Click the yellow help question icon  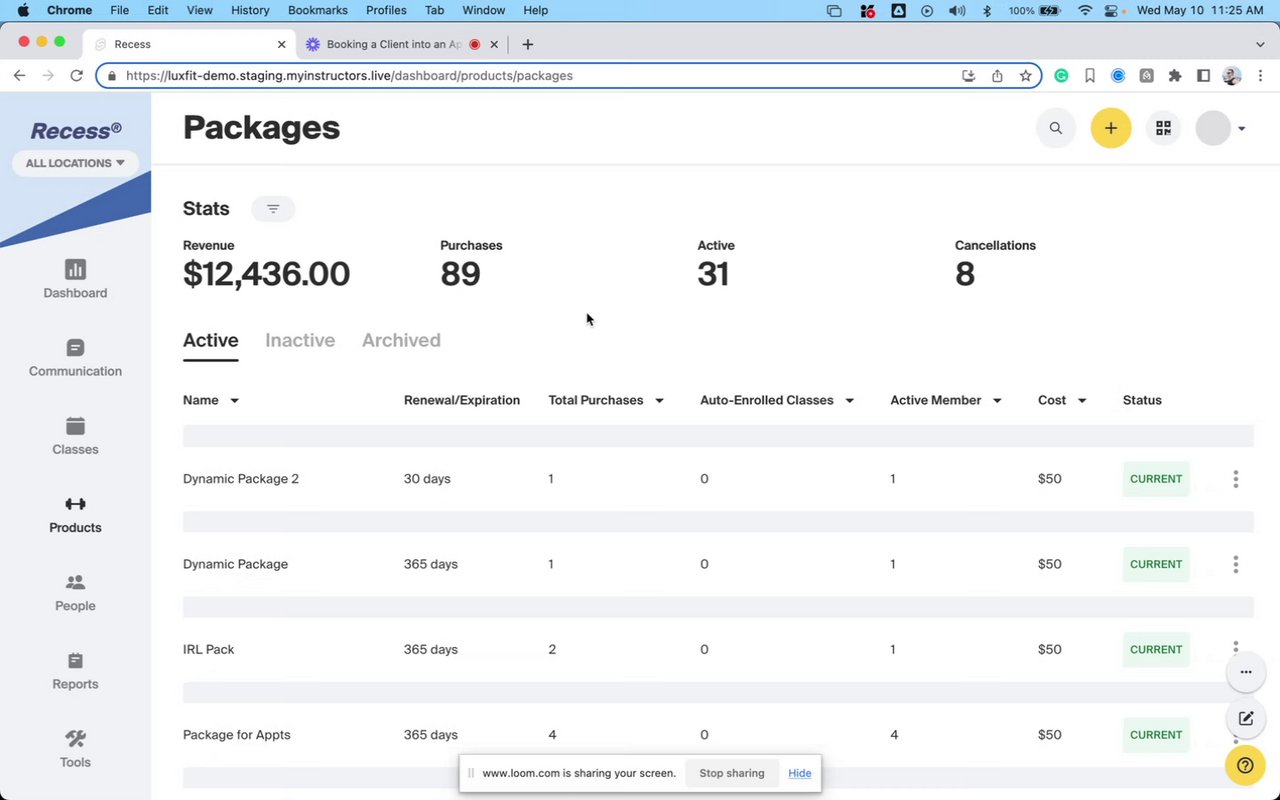click(x=1245, y=766)
